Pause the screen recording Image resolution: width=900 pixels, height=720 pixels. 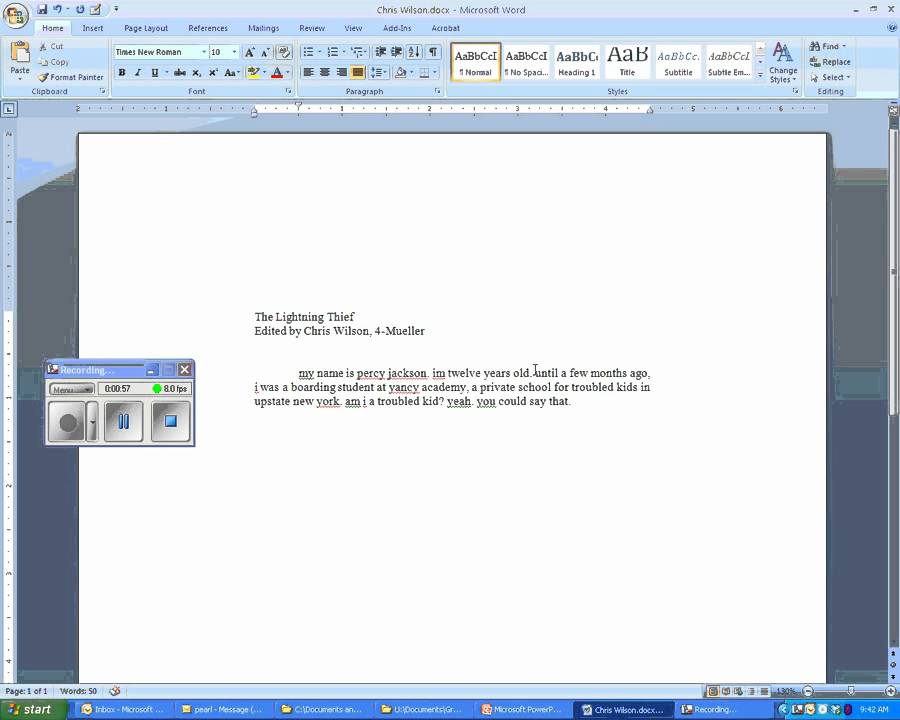(123, 421)
